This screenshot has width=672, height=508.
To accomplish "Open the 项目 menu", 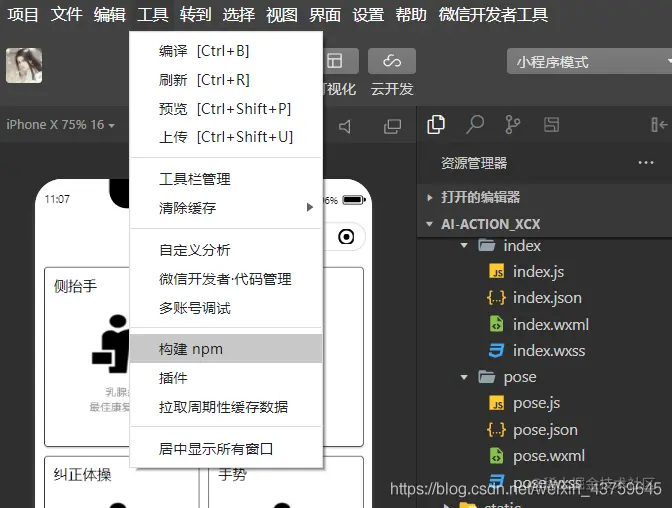I will (23, 15).
